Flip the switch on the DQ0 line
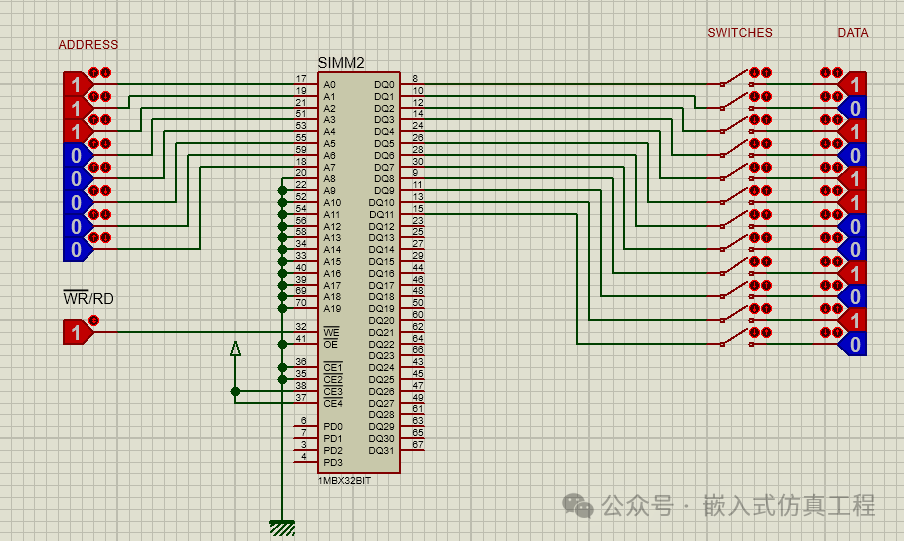 coord(735,80)
